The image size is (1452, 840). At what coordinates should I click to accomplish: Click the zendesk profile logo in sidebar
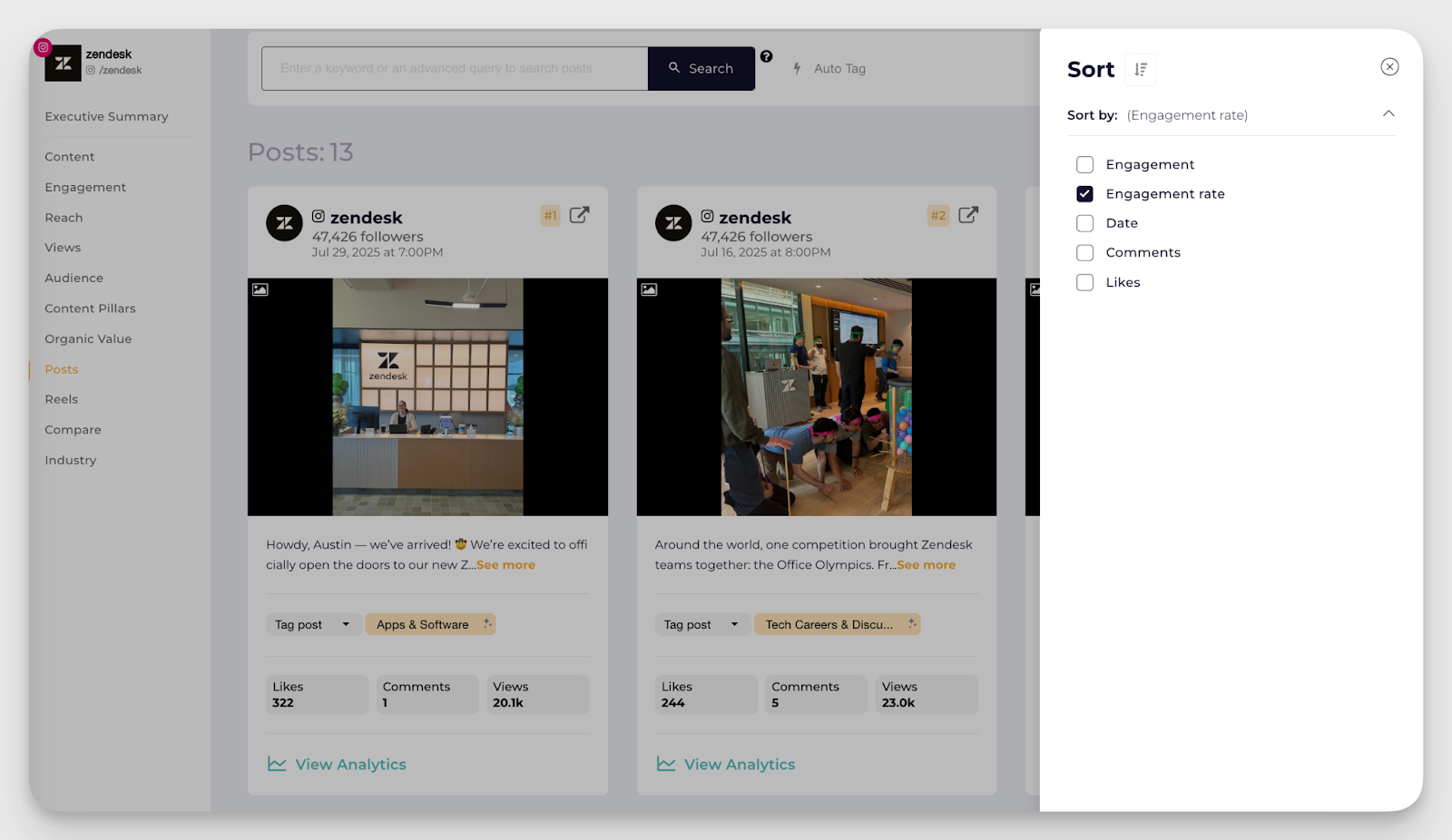coord(64,63)
